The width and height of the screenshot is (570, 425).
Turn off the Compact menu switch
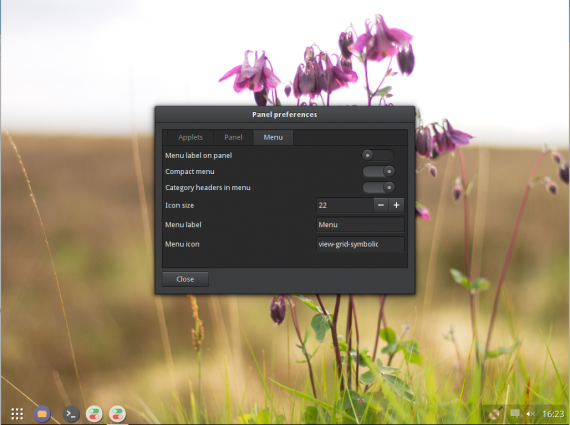click(x=378, y=171)
